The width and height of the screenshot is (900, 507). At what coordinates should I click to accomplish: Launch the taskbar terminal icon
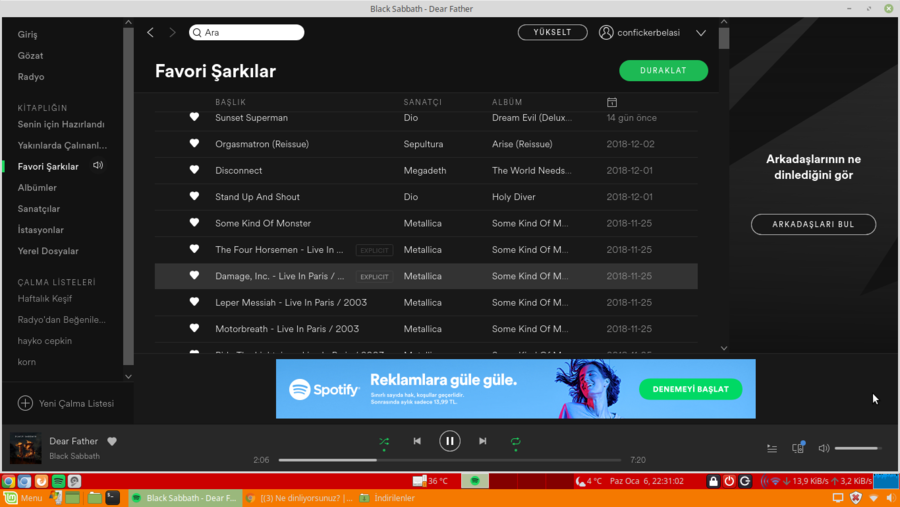(x=113, y=498)
